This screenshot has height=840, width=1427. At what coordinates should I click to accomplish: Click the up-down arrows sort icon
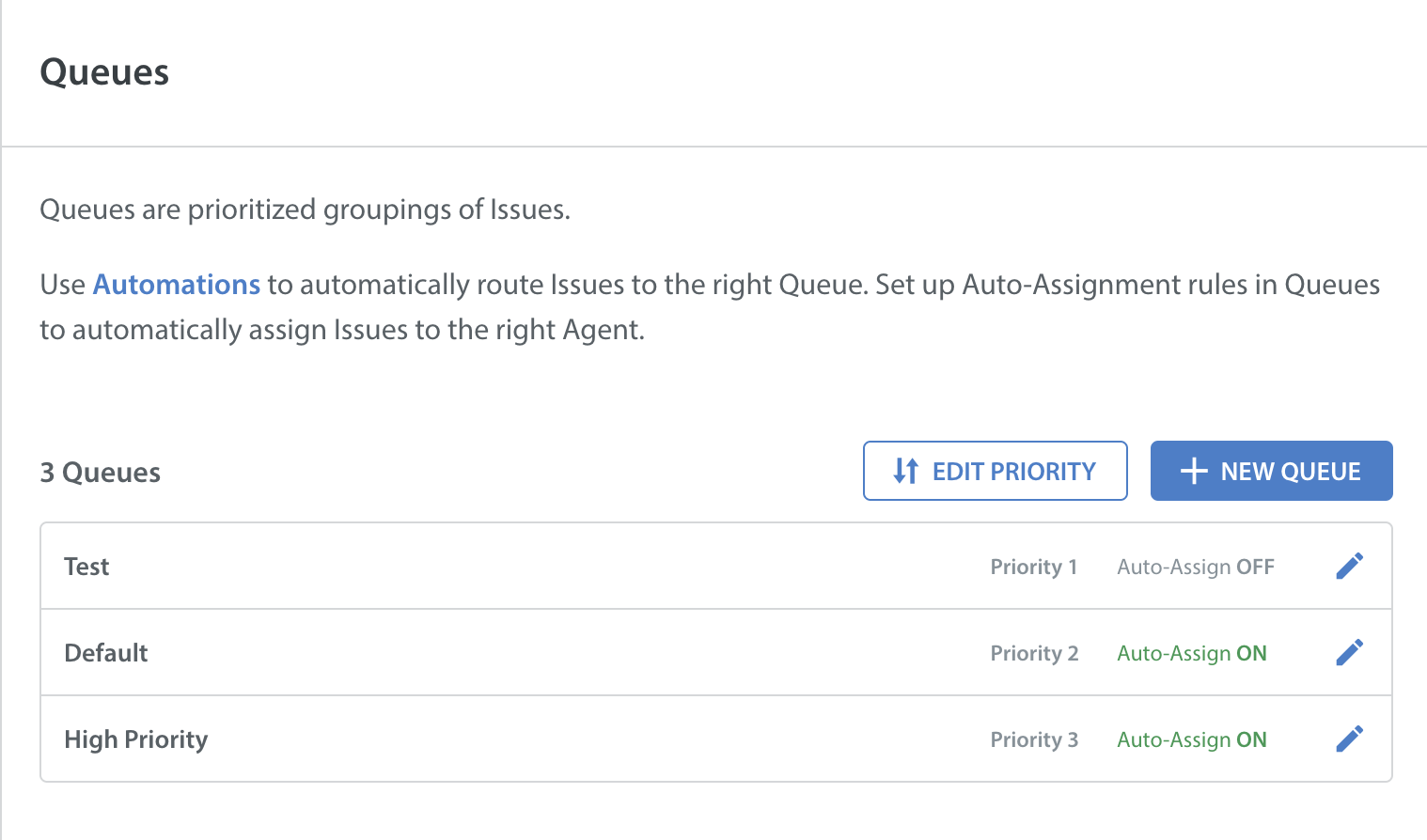[x=905, y=471]
